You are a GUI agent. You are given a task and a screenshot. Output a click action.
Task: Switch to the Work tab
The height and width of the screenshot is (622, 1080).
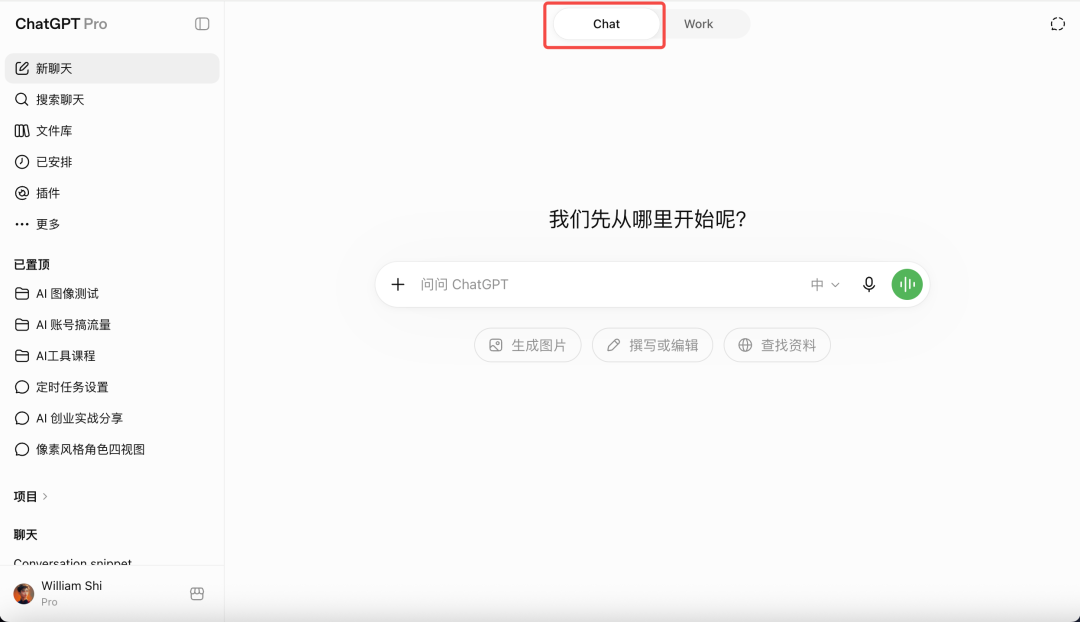698,24
